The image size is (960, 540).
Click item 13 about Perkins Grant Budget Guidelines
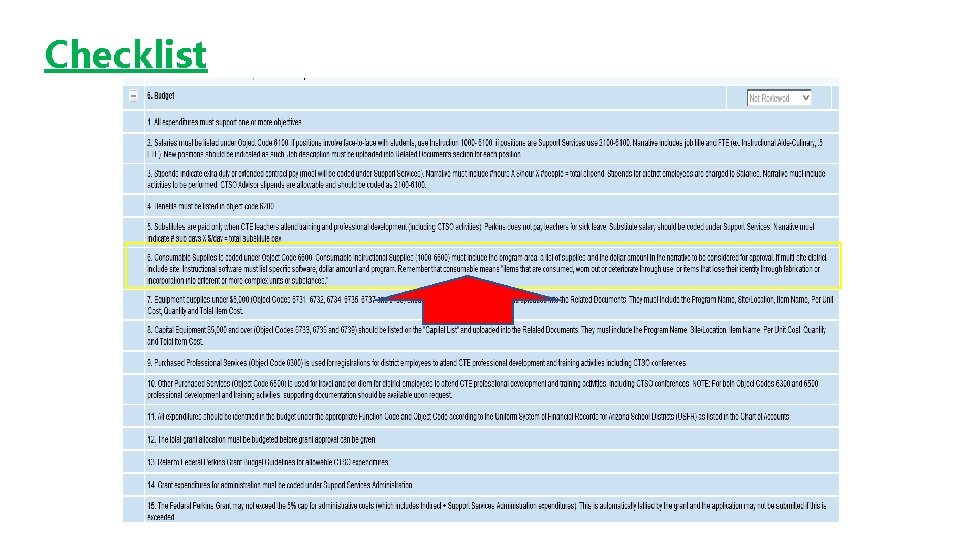[x=491, y=462]
